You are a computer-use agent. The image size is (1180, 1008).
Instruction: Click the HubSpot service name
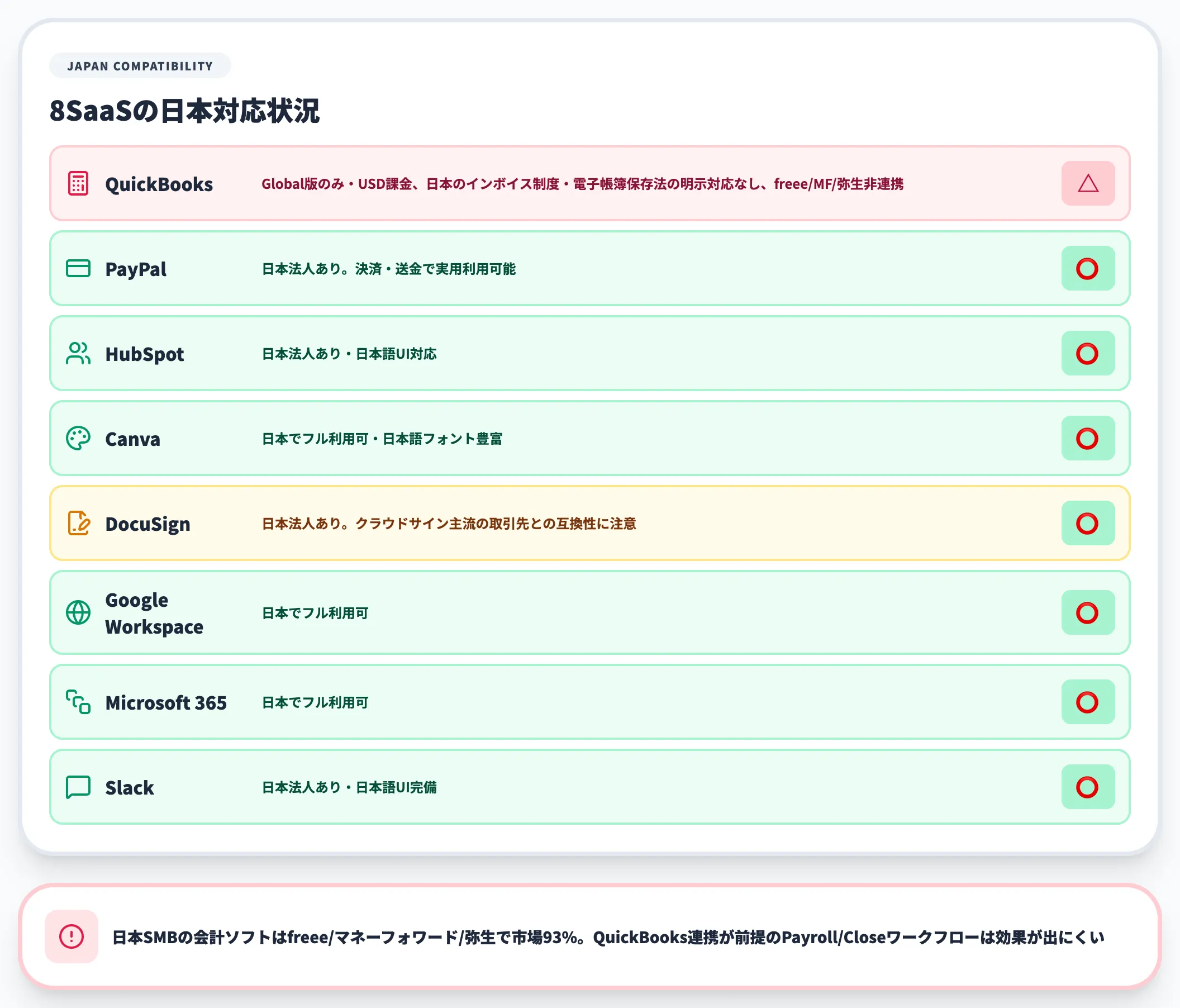click(145, 354)
